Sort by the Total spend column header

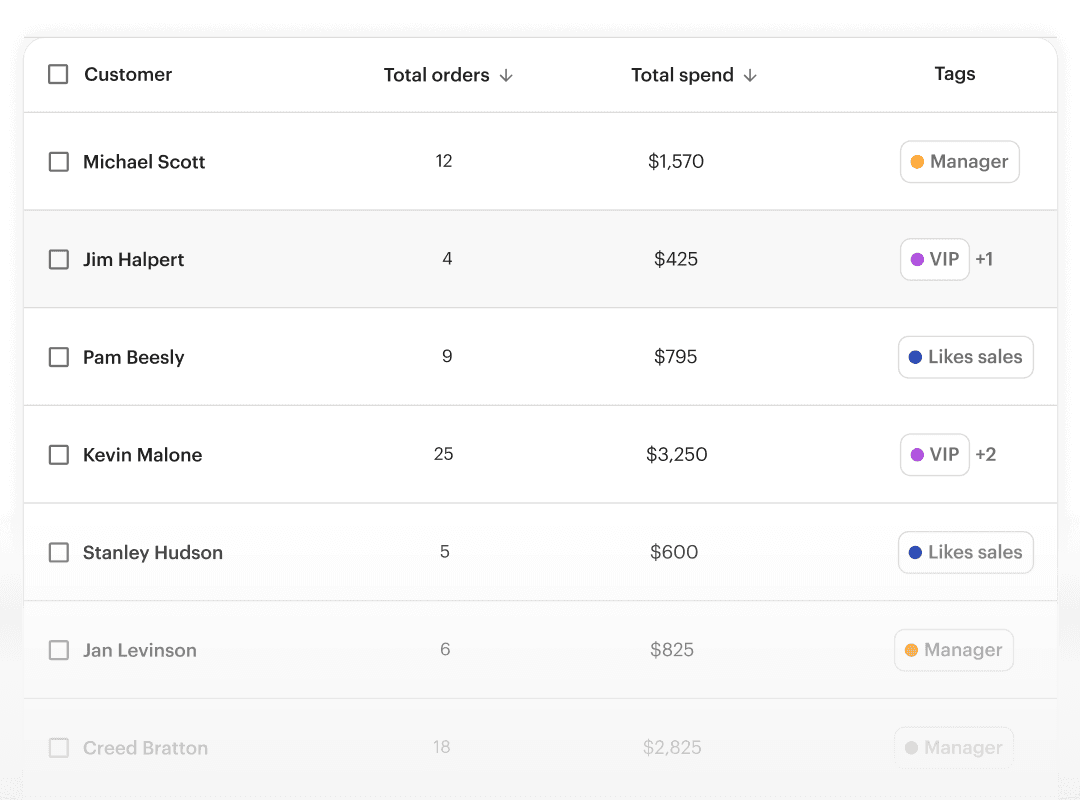682,75
